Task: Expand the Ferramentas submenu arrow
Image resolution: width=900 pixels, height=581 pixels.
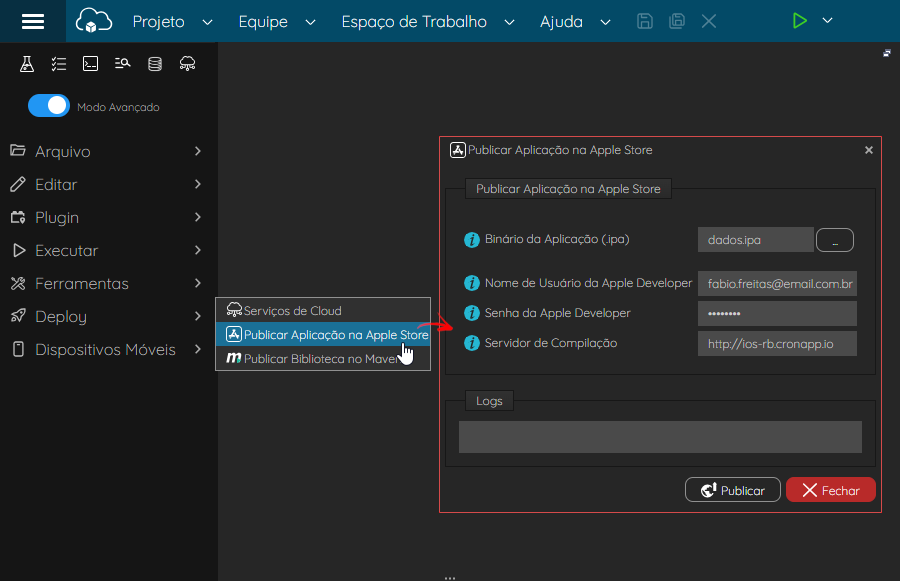Action: (x=198, y=283)
